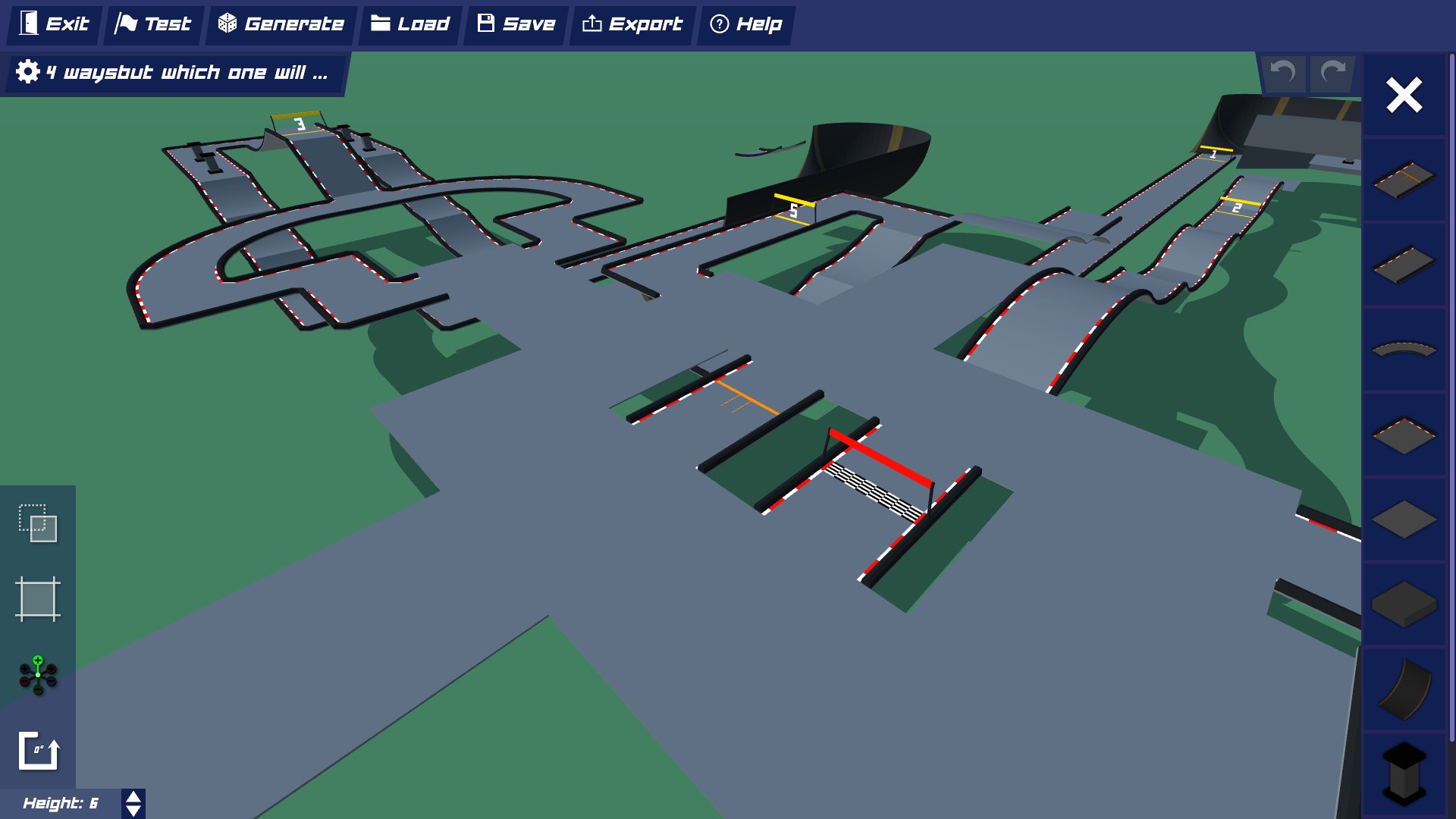Open track settings via the gear icon
This screenshot has width=1456, height=819.
(x=26, y=73)
